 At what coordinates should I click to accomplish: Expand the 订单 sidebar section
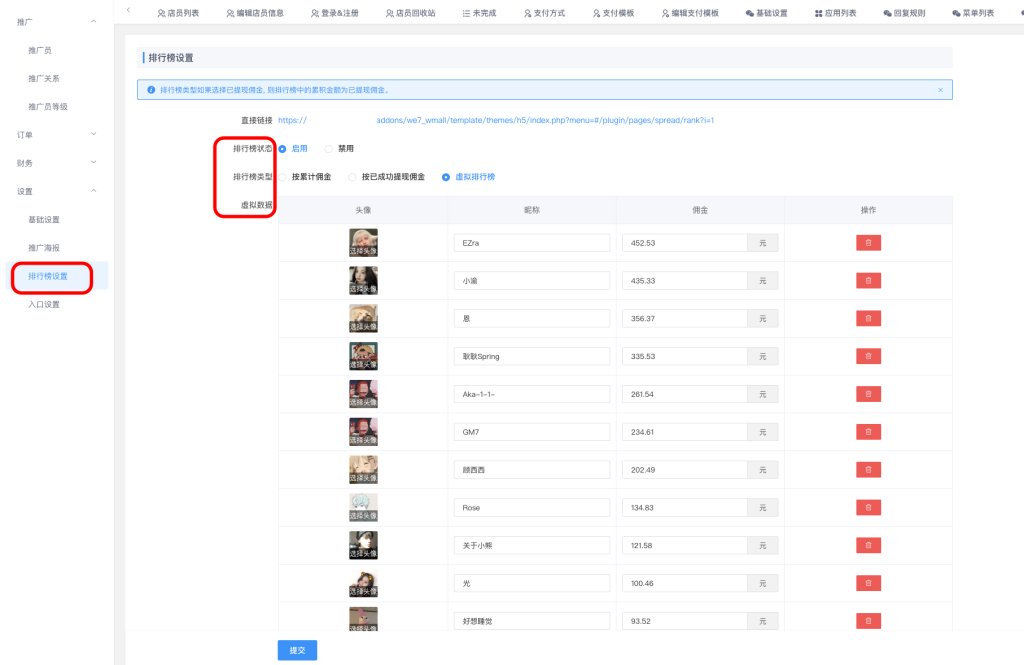point(93,134)
